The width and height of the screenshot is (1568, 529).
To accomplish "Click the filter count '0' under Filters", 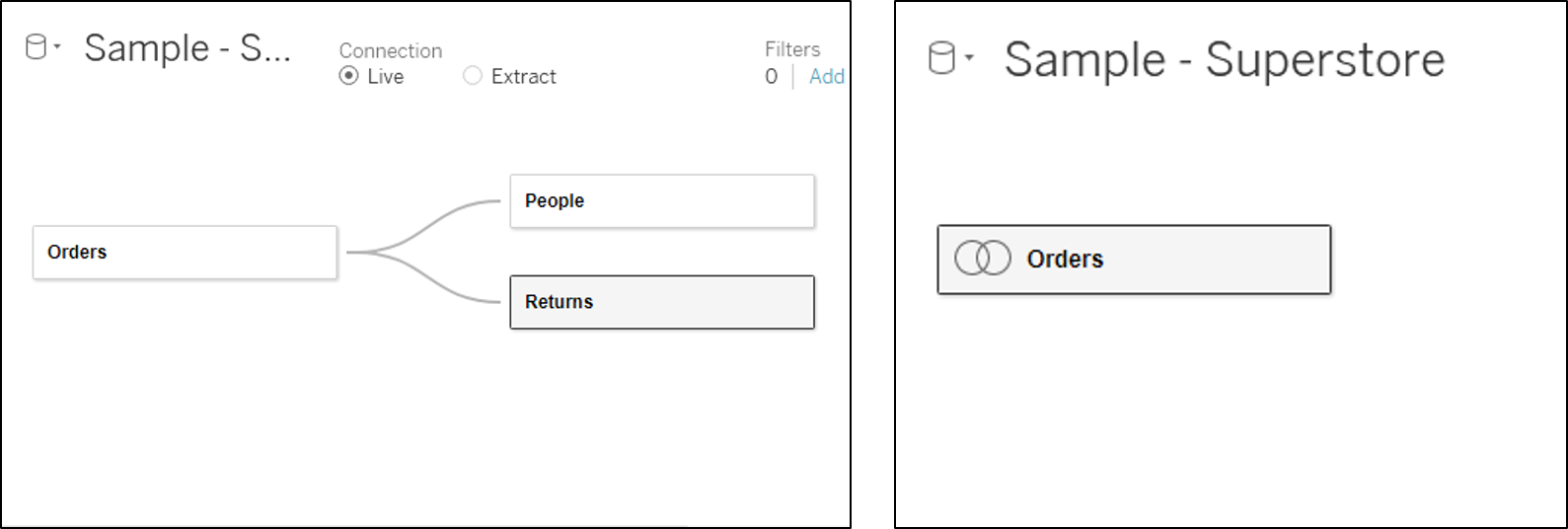I will click(771, 76).
